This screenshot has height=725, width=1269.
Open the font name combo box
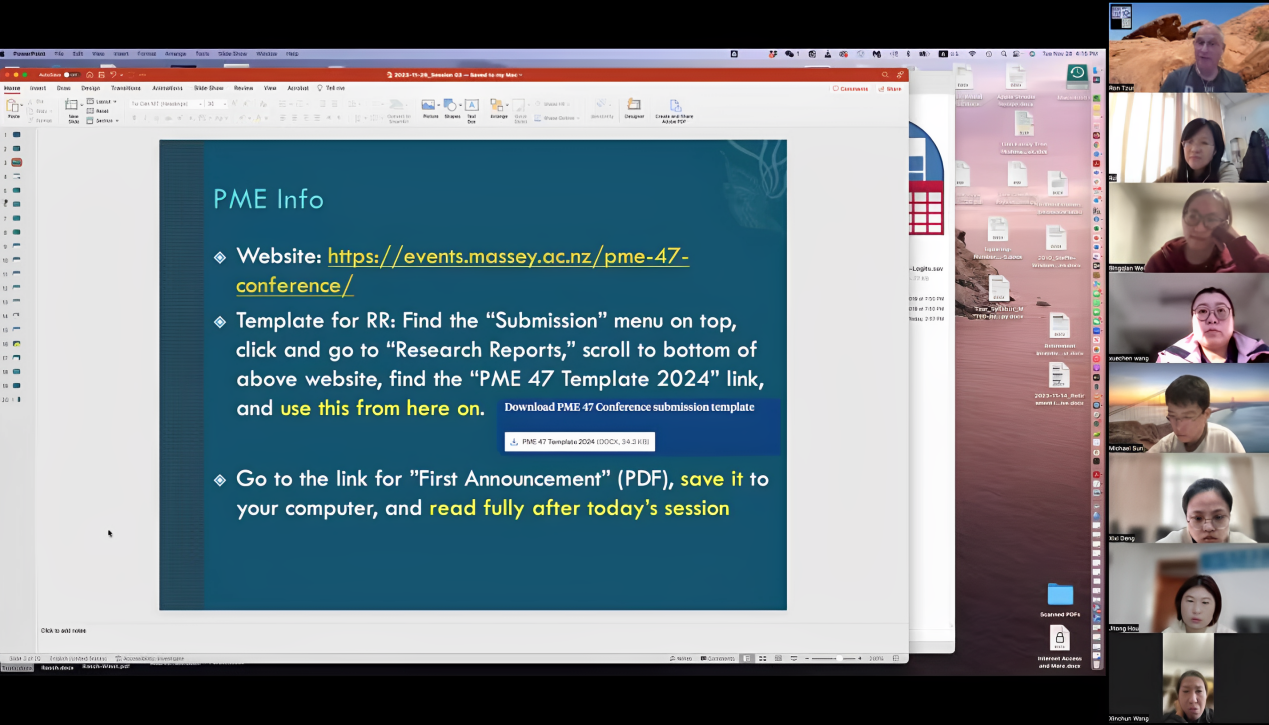pos(165,104)
